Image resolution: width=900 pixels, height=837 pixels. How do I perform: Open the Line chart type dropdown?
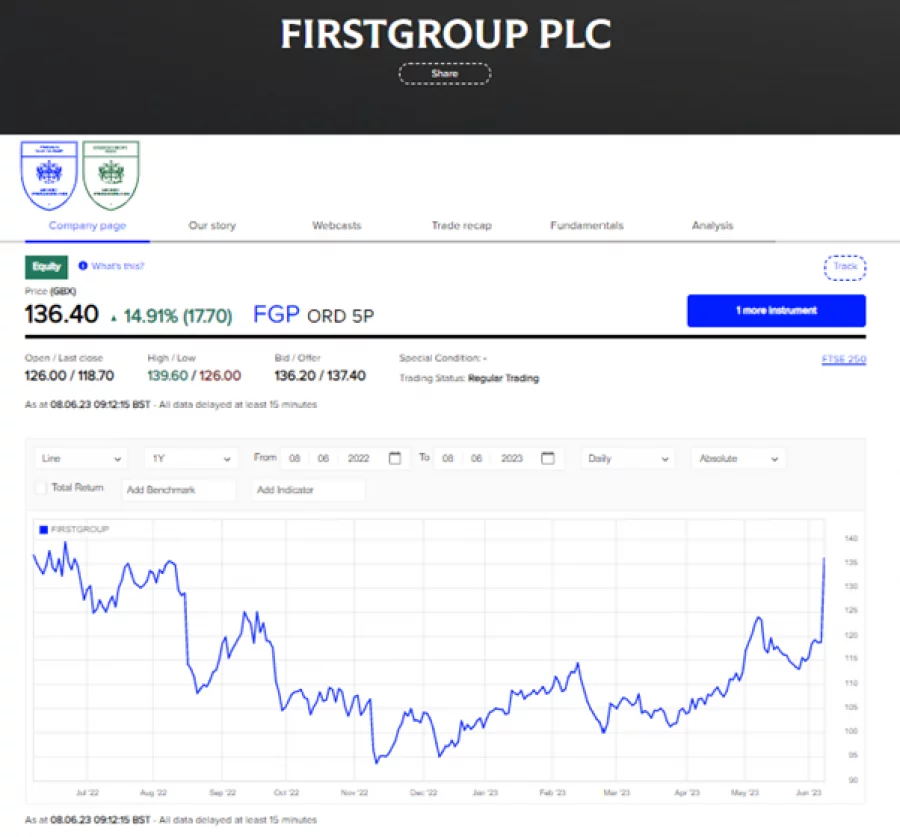coord(80,458)
